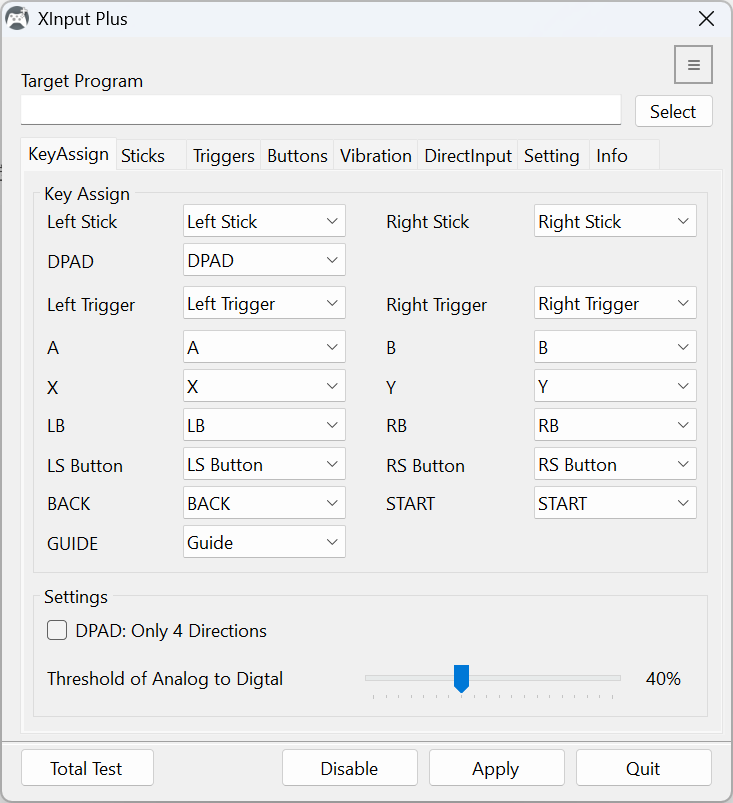The height and width of the screenshot is (803, 733).
Task: Expand the RB assignment dropdown
Action: [615, 425]
